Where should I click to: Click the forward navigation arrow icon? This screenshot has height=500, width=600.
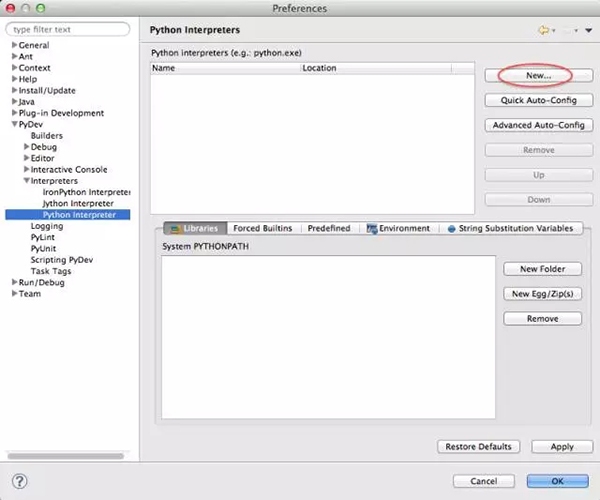click(x=566, y=31)
